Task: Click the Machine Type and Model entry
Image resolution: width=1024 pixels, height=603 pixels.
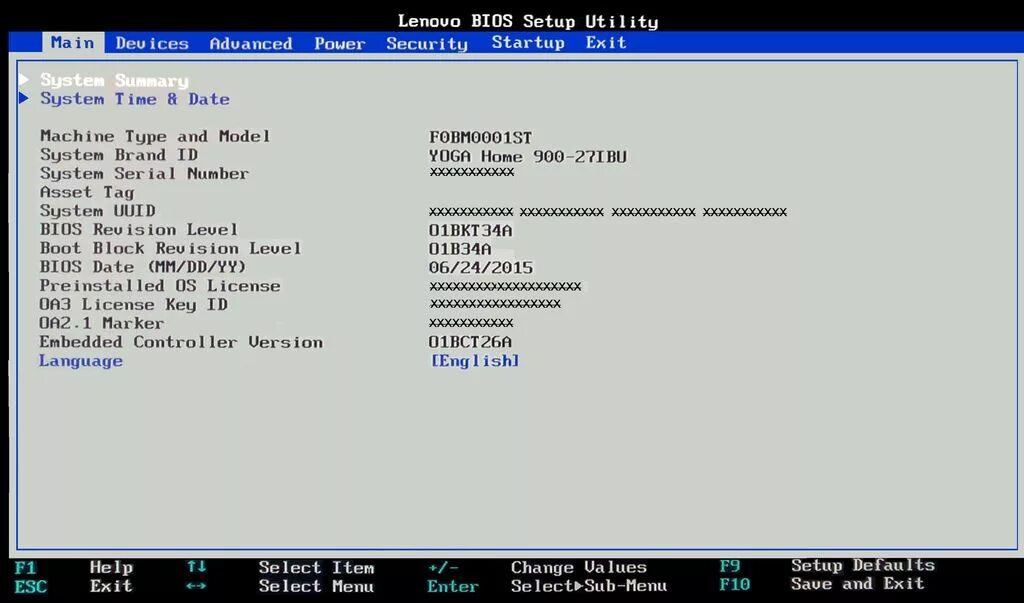Action: [154, 135]
